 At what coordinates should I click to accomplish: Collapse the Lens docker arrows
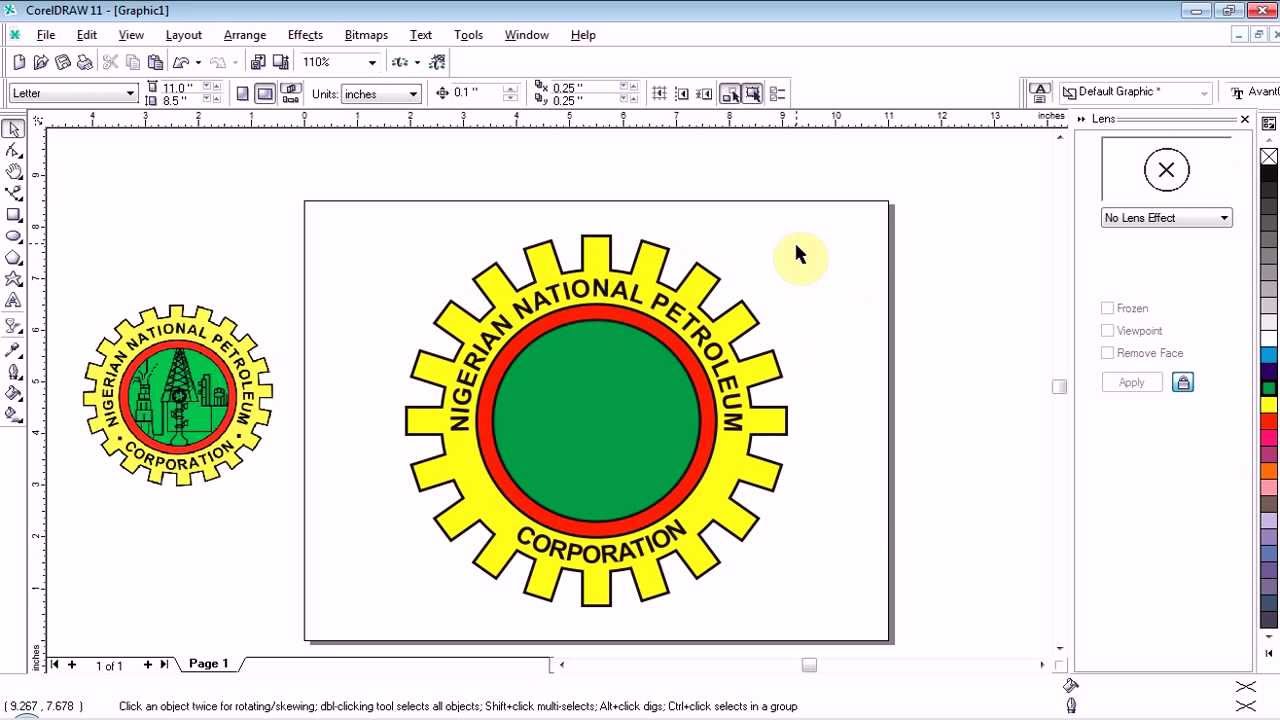coord(1081,119)
